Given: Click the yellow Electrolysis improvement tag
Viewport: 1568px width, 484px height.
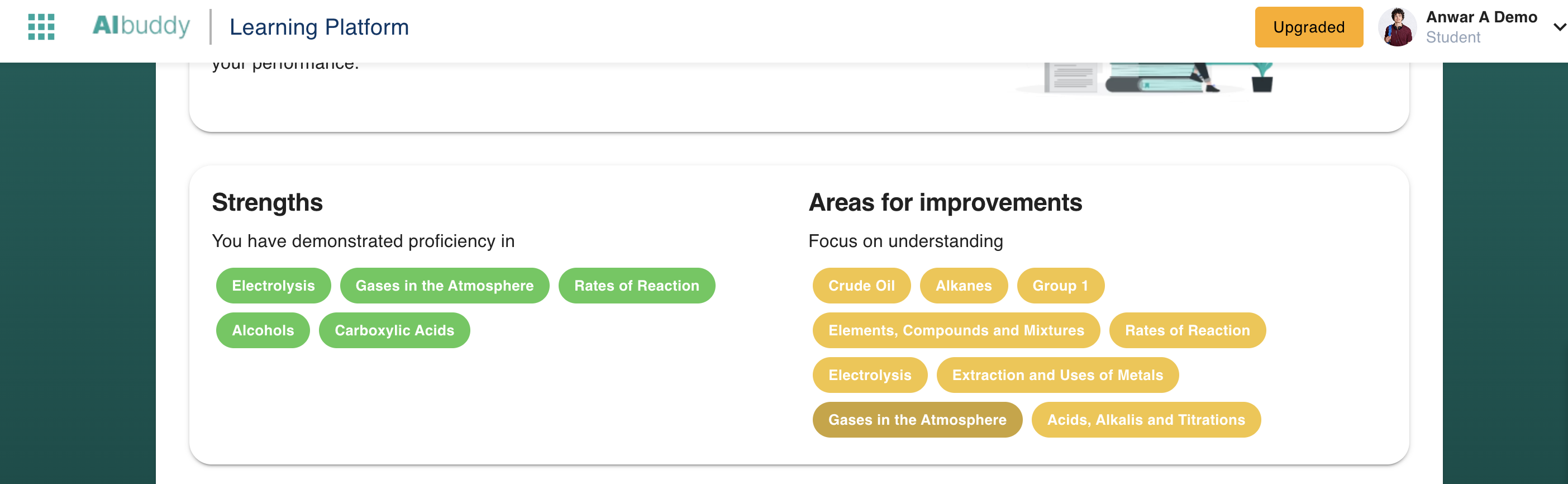Looking at the screenshot, I should [869, 375].
